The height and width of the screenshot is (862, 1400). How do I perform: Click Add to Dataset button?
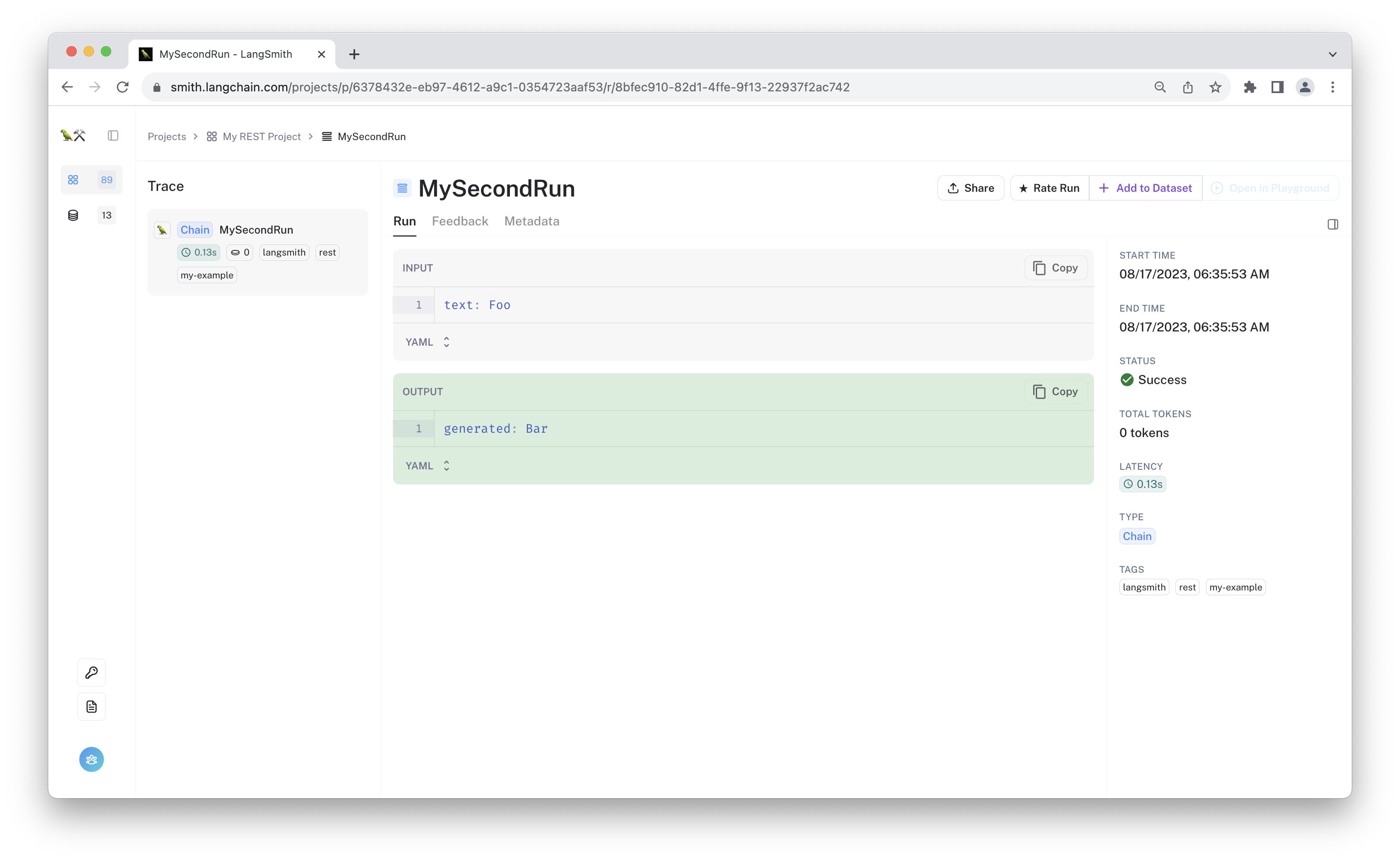pos(1145,188)
